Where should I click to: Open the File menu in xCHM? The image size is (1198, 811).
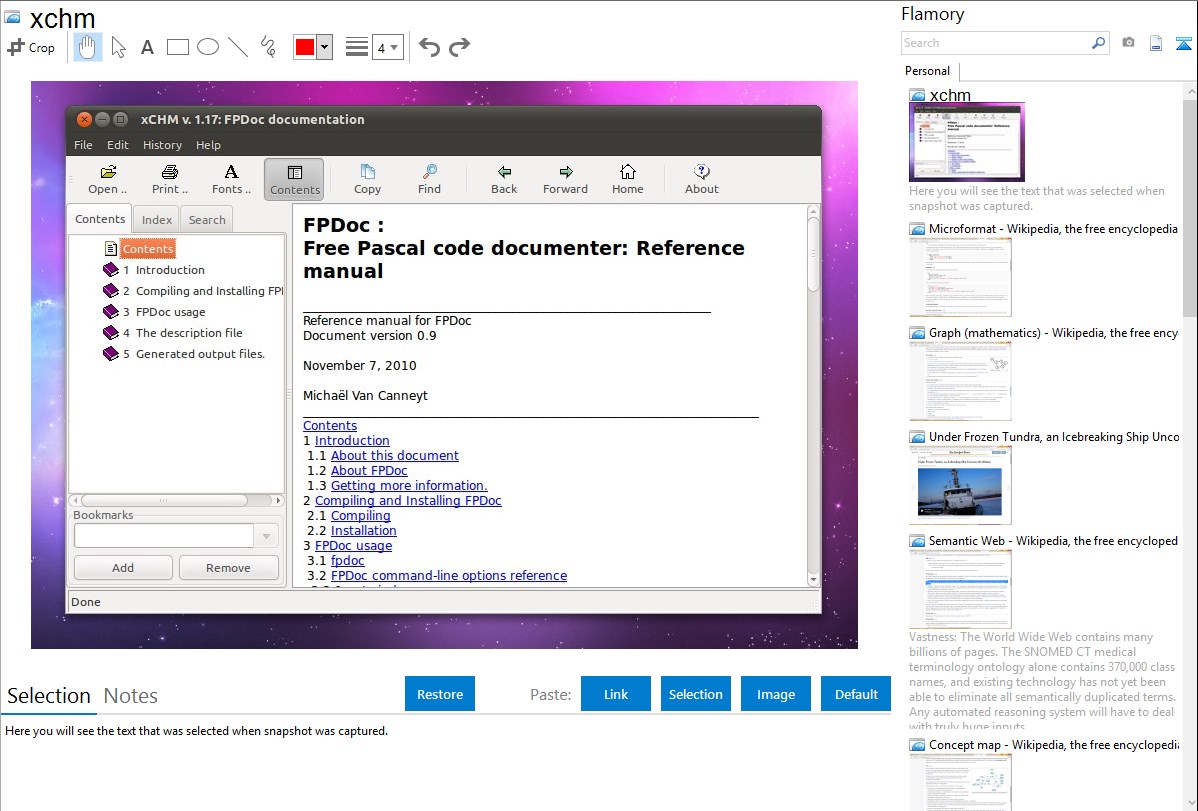click(83, 144)
